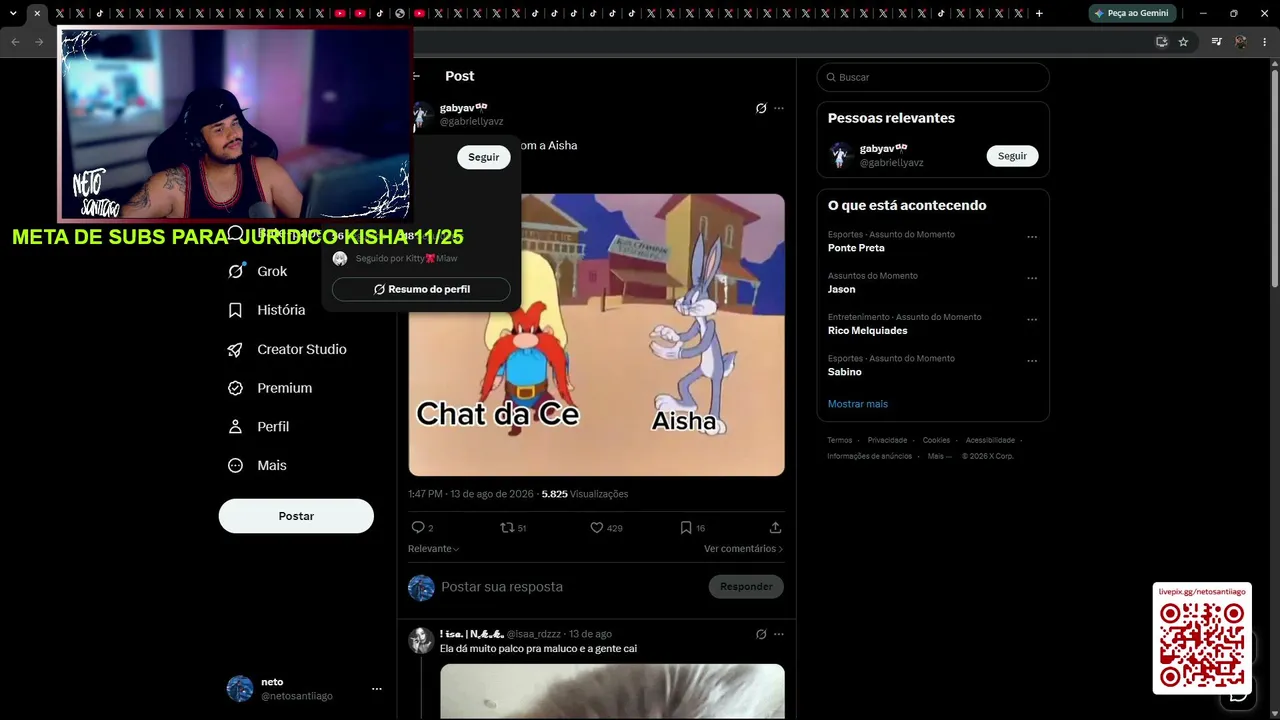This screenshot has width=1280, height=720.
Task: Open Creator Studio rocket item
Action: (287, 349)
